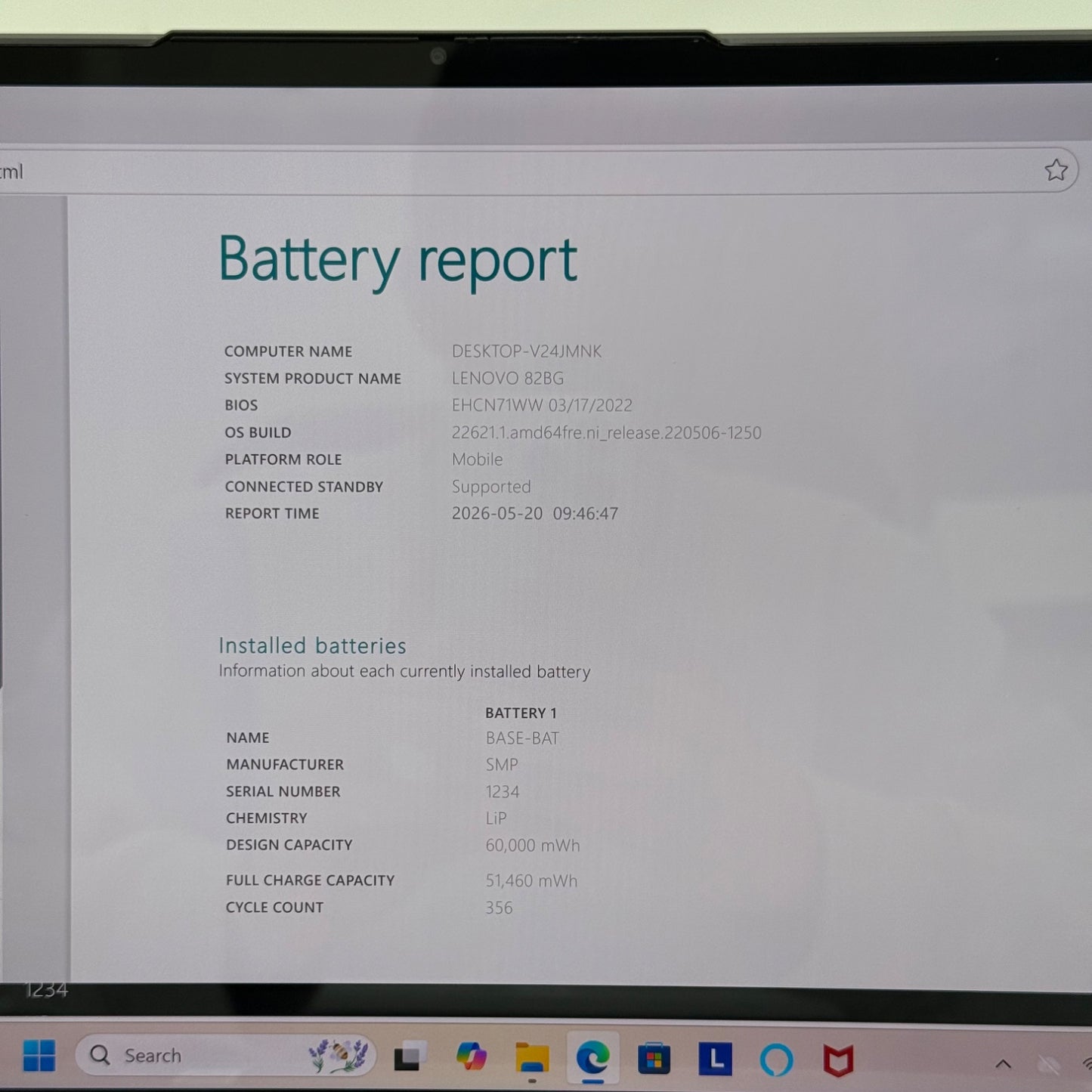Click the taskbar Search box

[225, 1055]
